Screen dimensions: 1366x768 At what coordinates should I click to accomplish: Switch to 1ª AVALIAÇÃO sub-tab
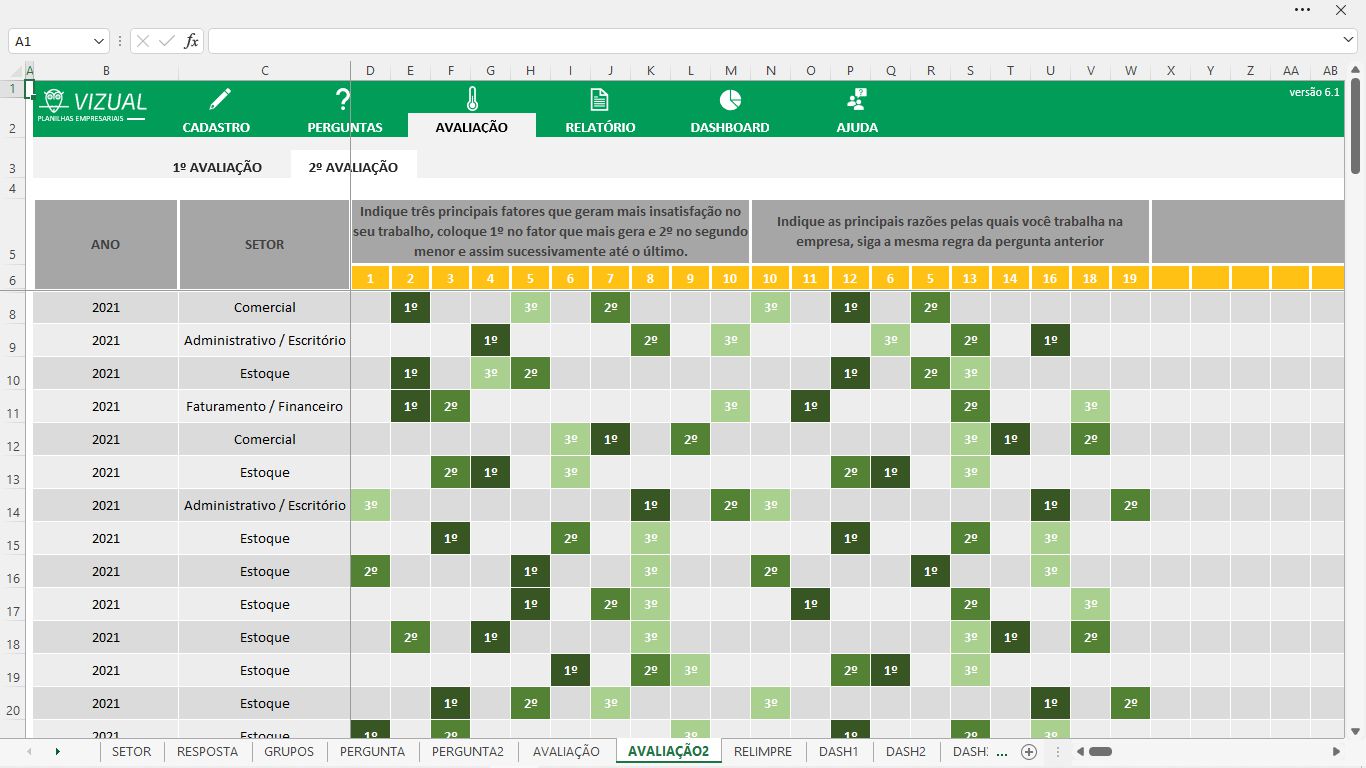217,167
